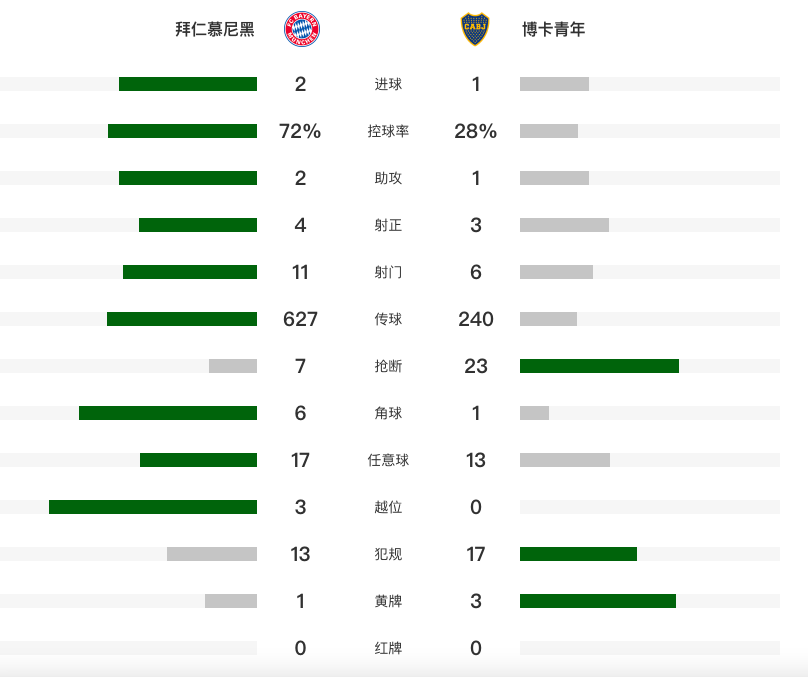This screenshot has width=808, height=677.
Task: Click the Boca Juniors CABJ crest
Action: (x=475, y=29)
